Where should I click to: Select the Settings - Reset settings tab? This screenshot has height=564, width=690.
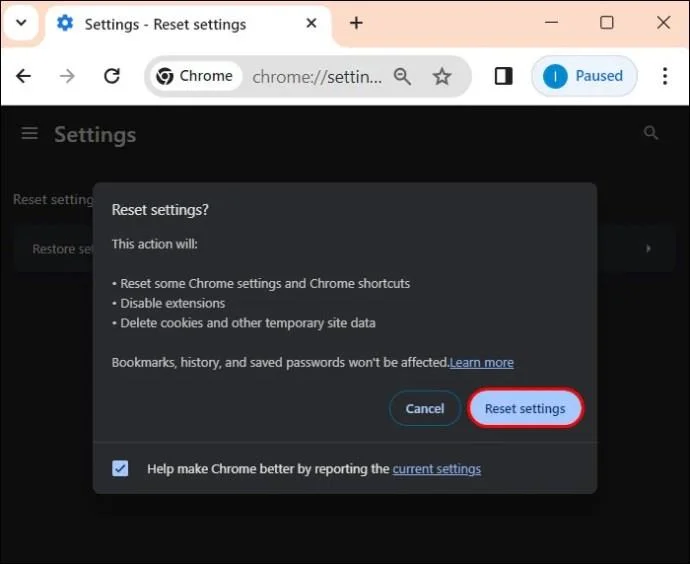[188, 24]
